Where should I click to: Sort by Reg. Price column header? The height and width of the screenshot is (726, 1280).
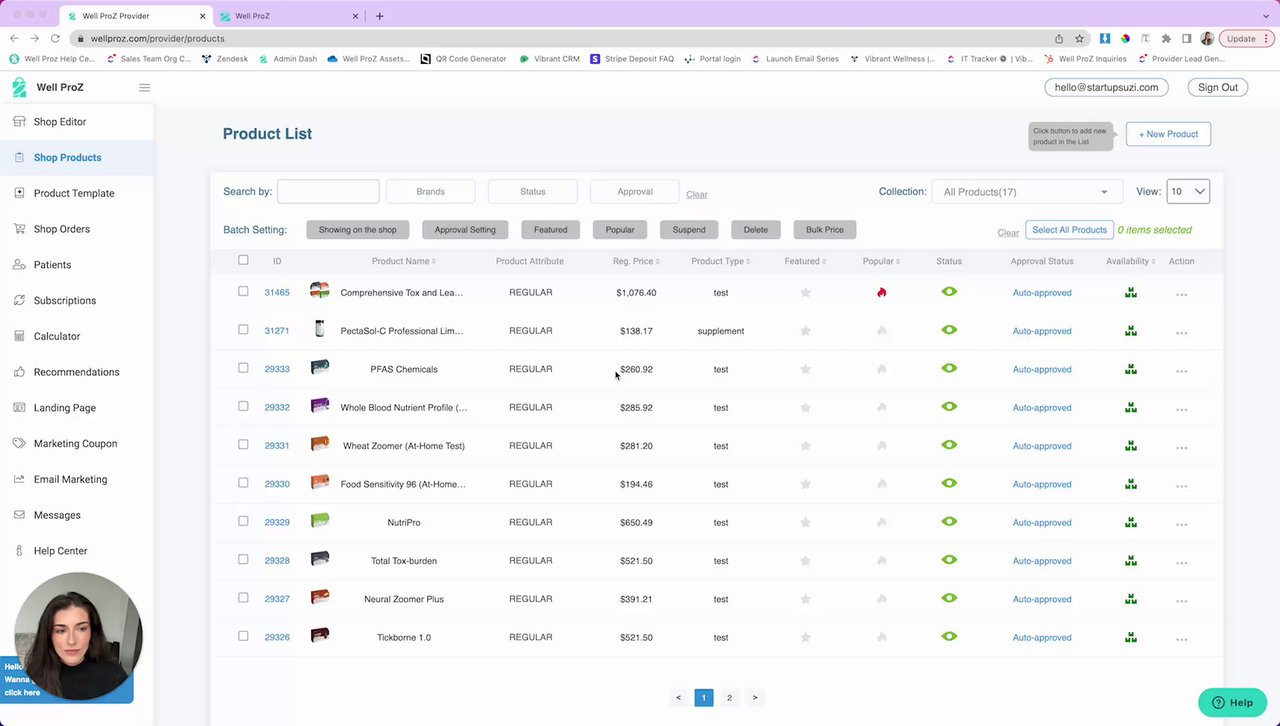636,261
